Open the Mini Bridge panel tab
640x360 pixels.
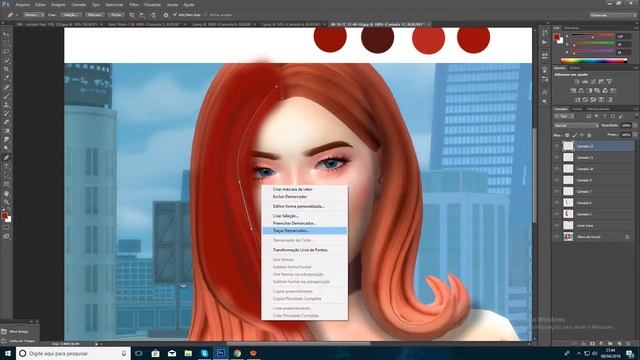click(x=19, y=331)
